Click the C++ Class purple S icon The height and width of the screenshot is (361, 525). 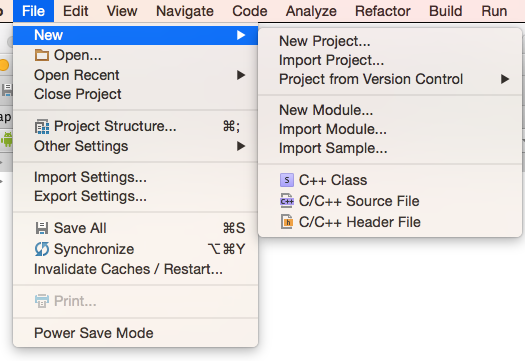click(x=287, y=180)
